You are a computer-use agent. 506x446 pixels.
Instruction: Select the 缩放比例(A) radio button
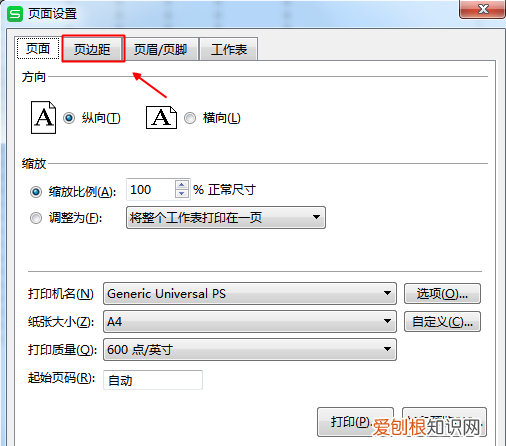tap(36, 192)
